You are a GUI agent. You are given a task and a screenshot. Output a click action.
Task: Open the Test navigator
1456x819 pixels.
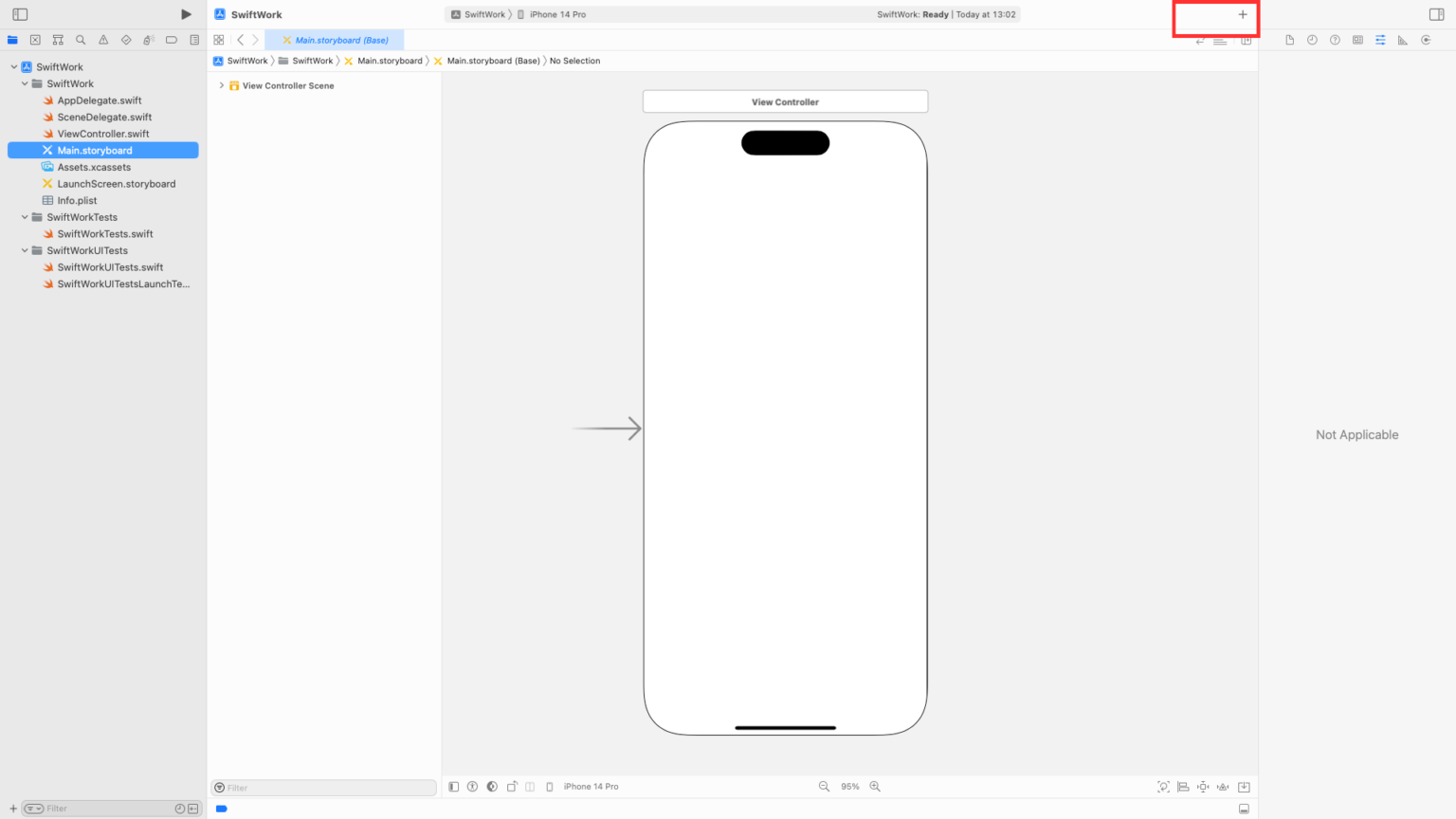point(126,40)
